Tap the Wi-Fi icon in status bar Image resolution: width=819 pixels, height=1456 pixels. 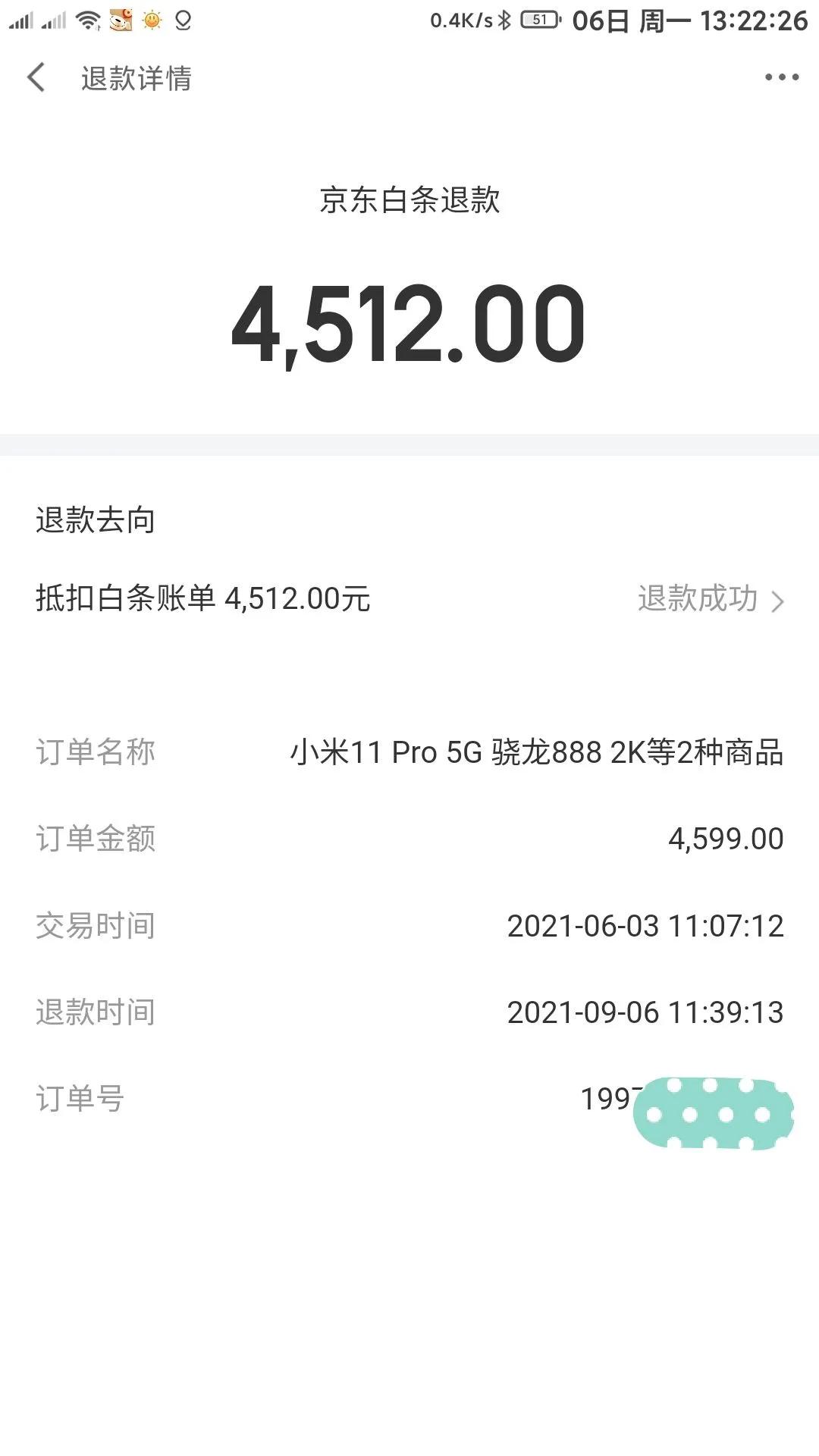tap(88, 20)
